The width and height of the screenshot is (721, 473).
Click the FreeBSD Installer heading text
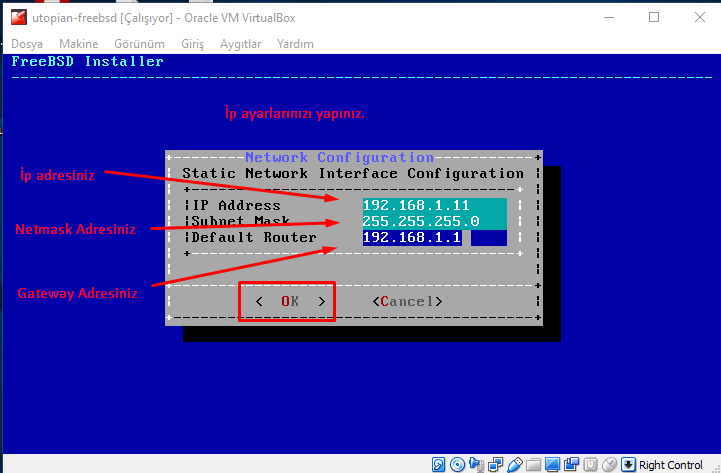[x=87, y=61]
